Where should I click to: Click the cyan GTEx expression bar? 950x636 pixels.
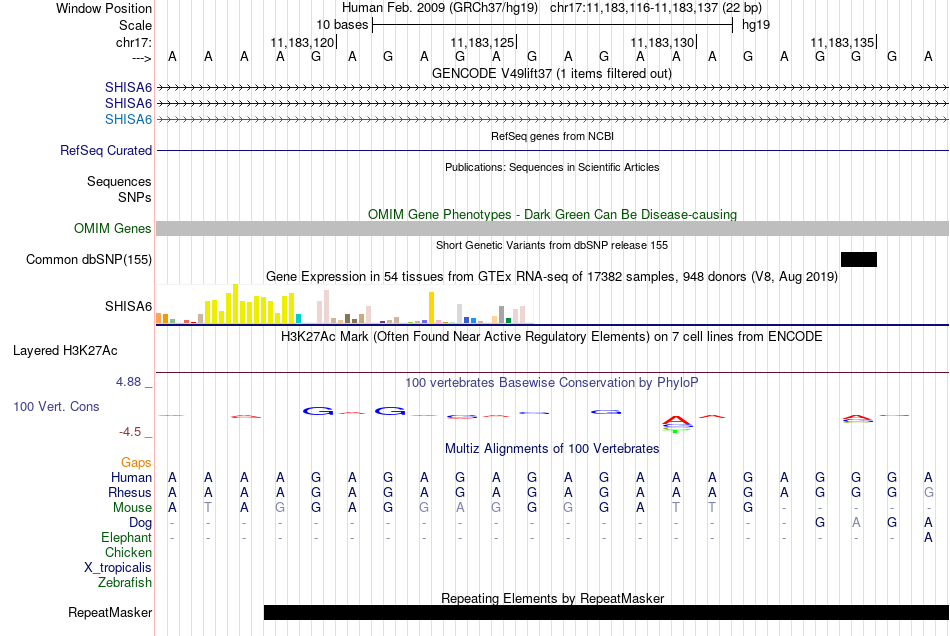tap(298, 319)
